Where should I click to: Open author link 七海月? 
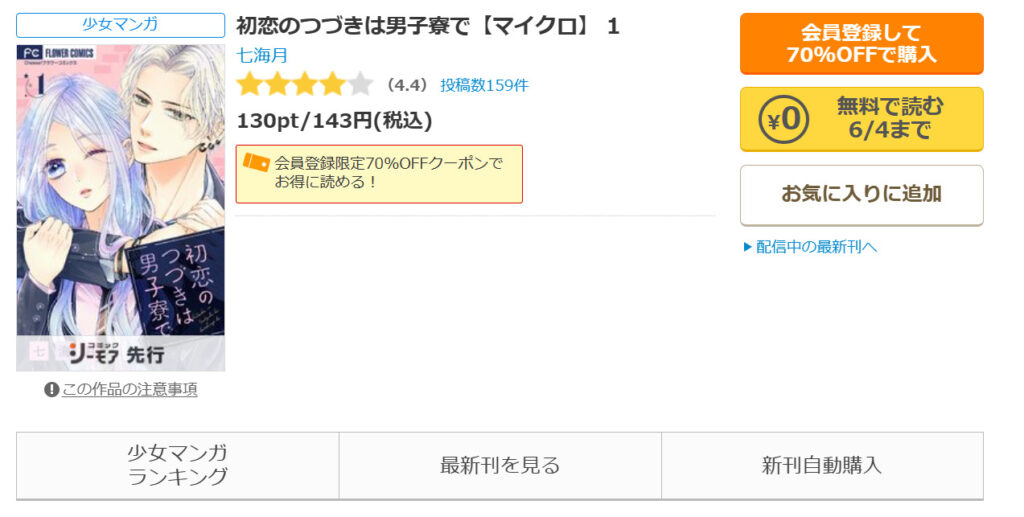[262, 55]
